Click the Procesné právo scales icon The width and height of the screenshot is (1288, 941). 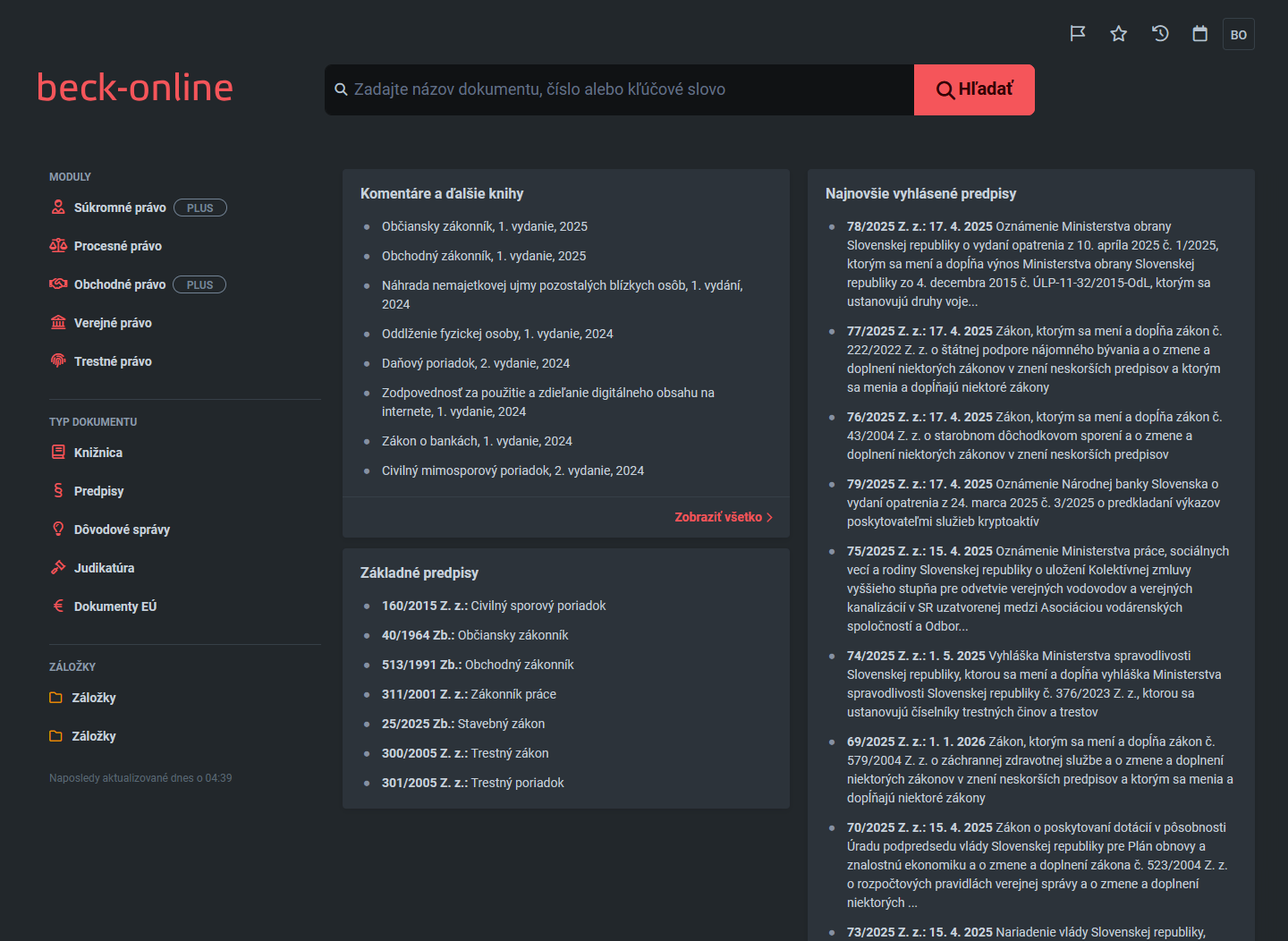pos(58,246)
